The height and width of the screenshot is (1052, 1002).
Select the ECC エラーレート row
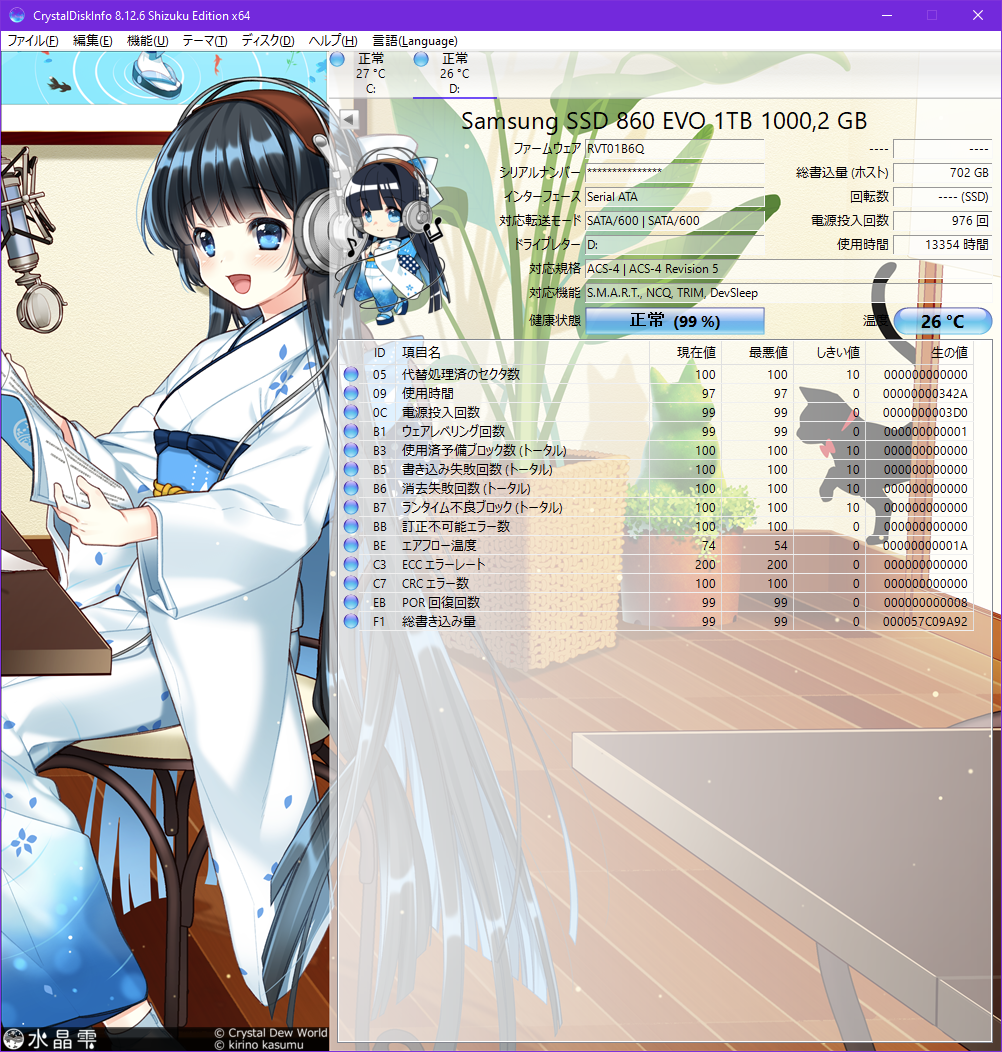tap(656, 564)
